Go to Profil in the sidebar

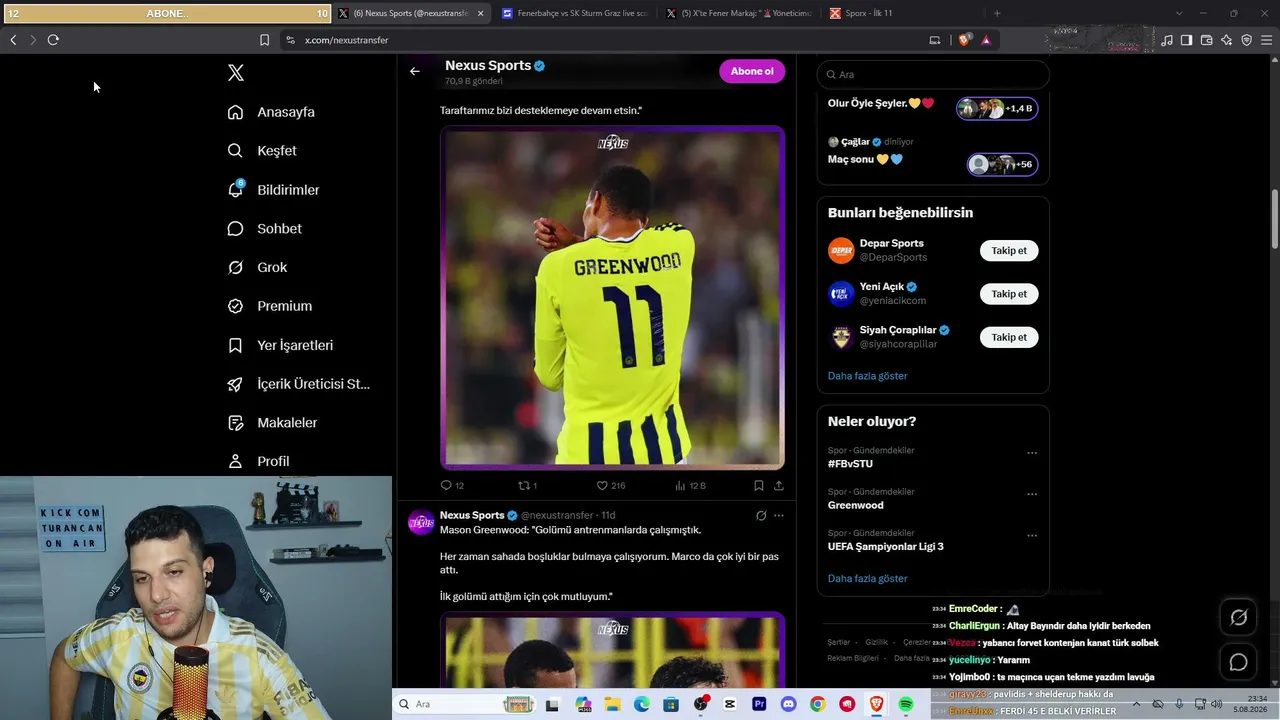tap(258, 461)
